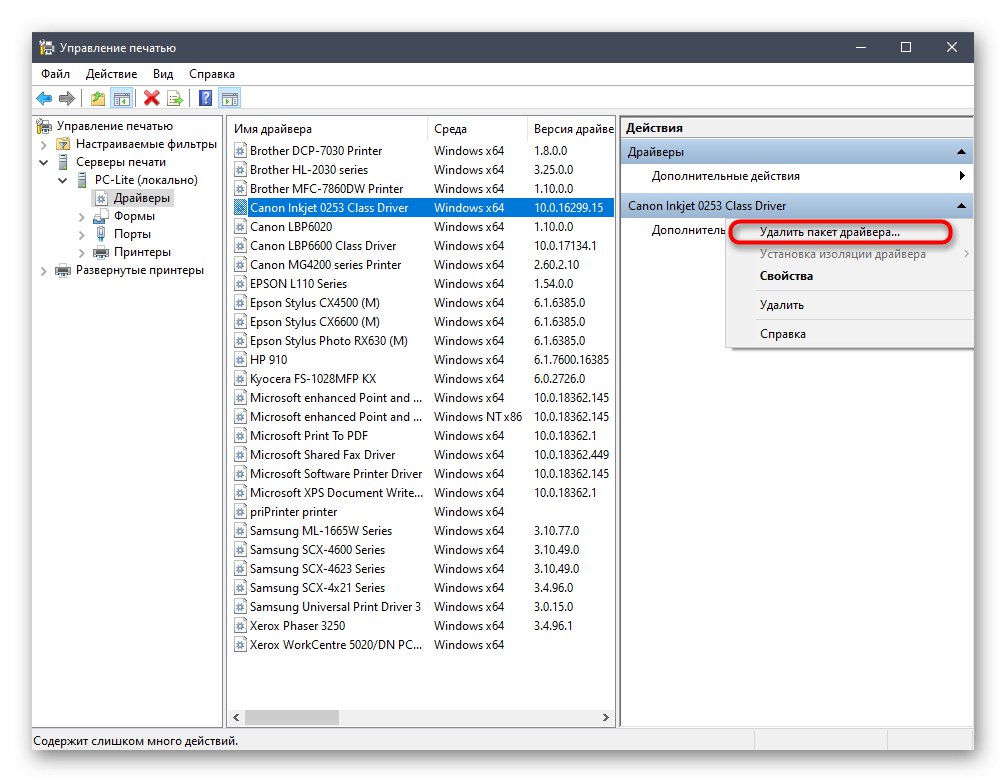The width and height of the screenshot is (1006, 782).
Task: Open the Действие menu
Action: pos(112,74)
